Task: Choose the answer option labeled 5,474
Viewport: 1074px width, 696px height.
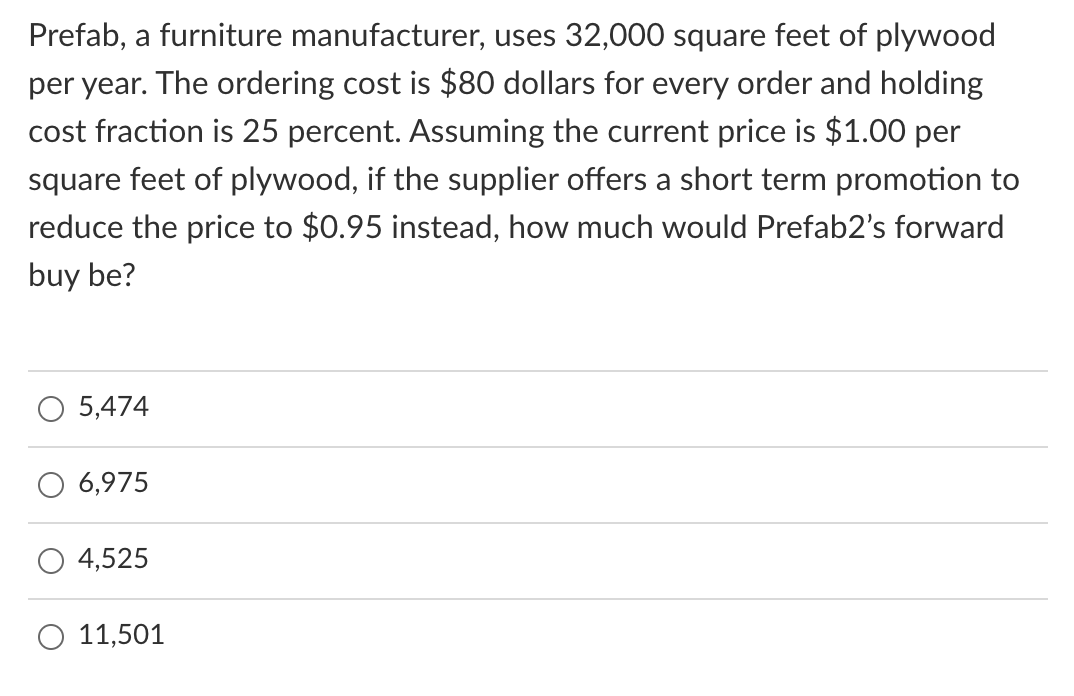Action: [x=113, y=408]
